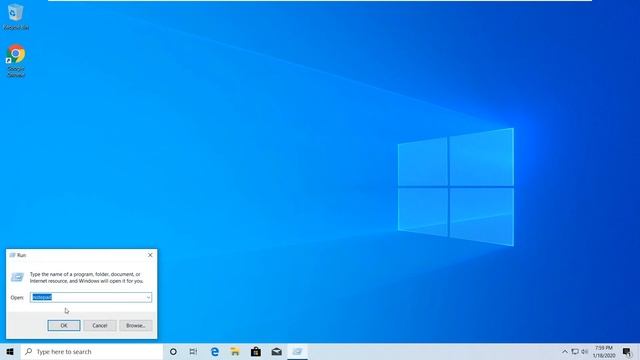Click the Run title bar icon
Viewport: 640px width, 360px height.
12,255
